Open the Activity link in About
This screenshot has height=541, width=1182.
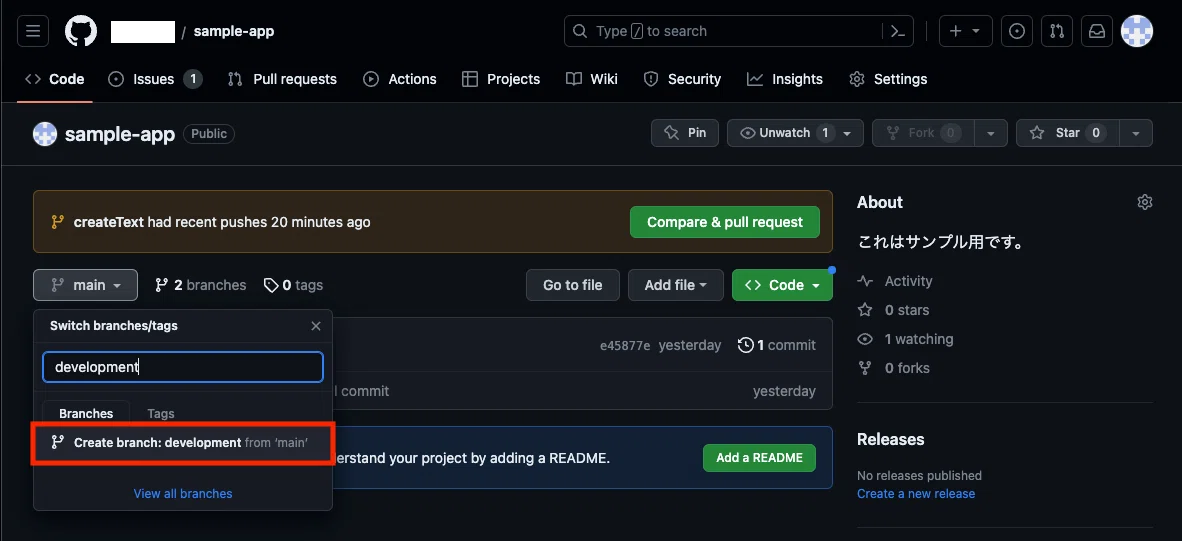895,280
